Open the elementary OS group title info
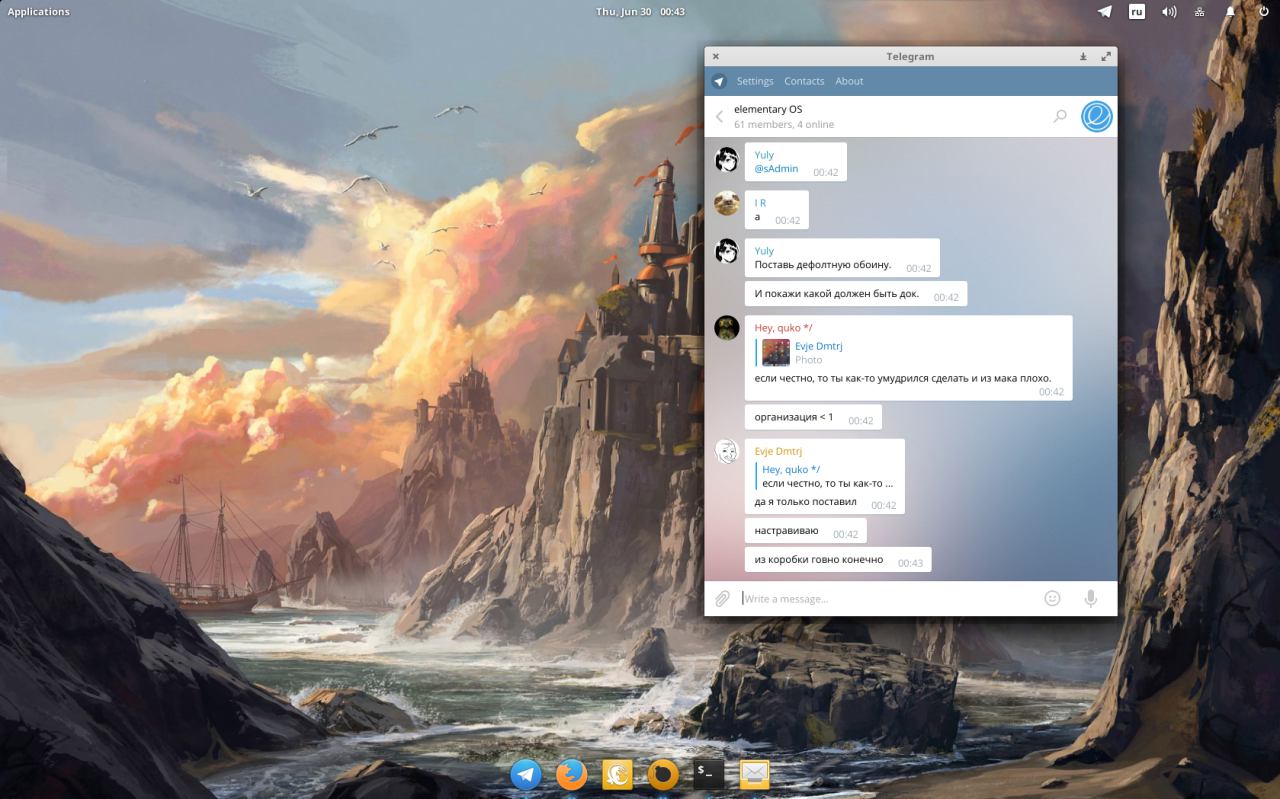Screen dimensions: 1280x799 coord(768,109)
